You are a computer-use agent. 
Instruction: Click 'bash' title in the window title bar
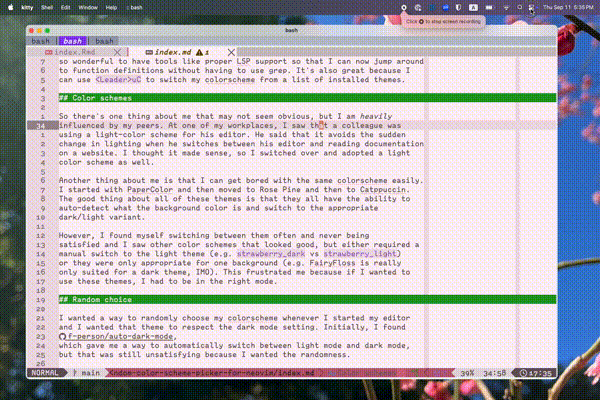tap(291, 30)
